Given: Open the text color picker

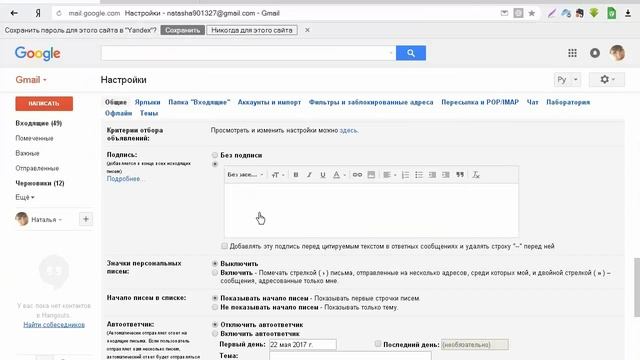Looking at the screenshot, I should (x=339, y=175).
